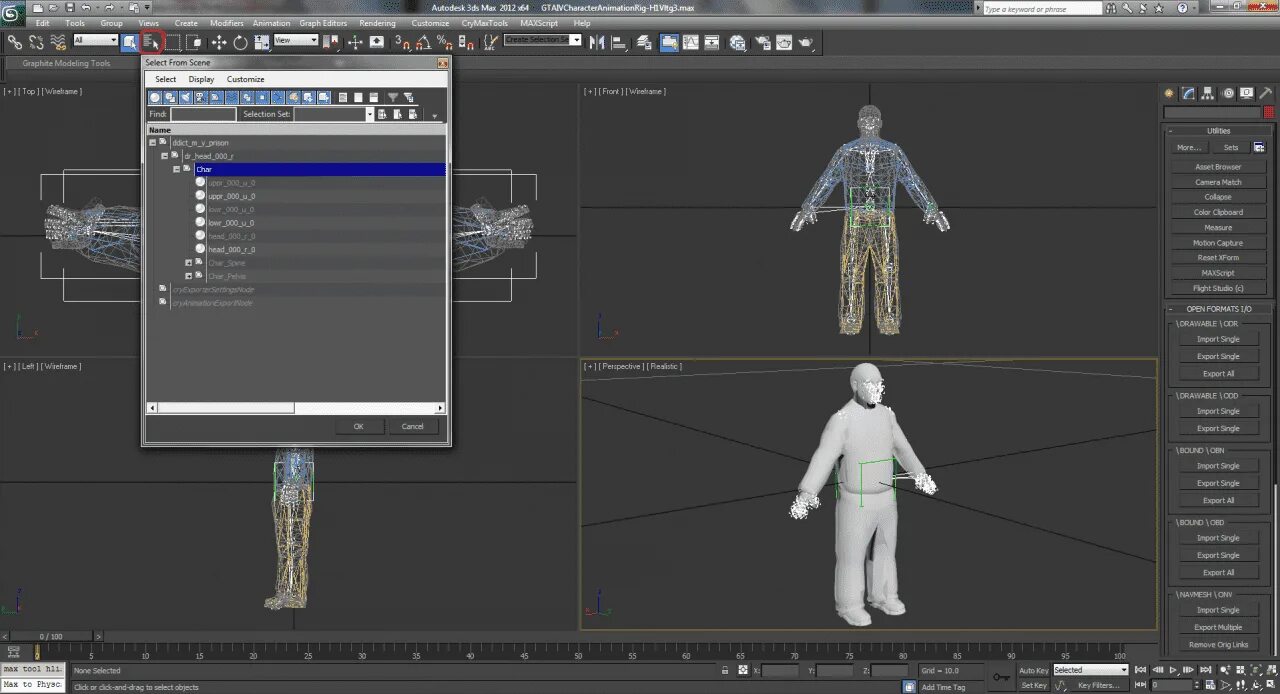Click the Asset Browser utility button
This screenshot has width=1280, height=694.
click(x=1218, y=167)
